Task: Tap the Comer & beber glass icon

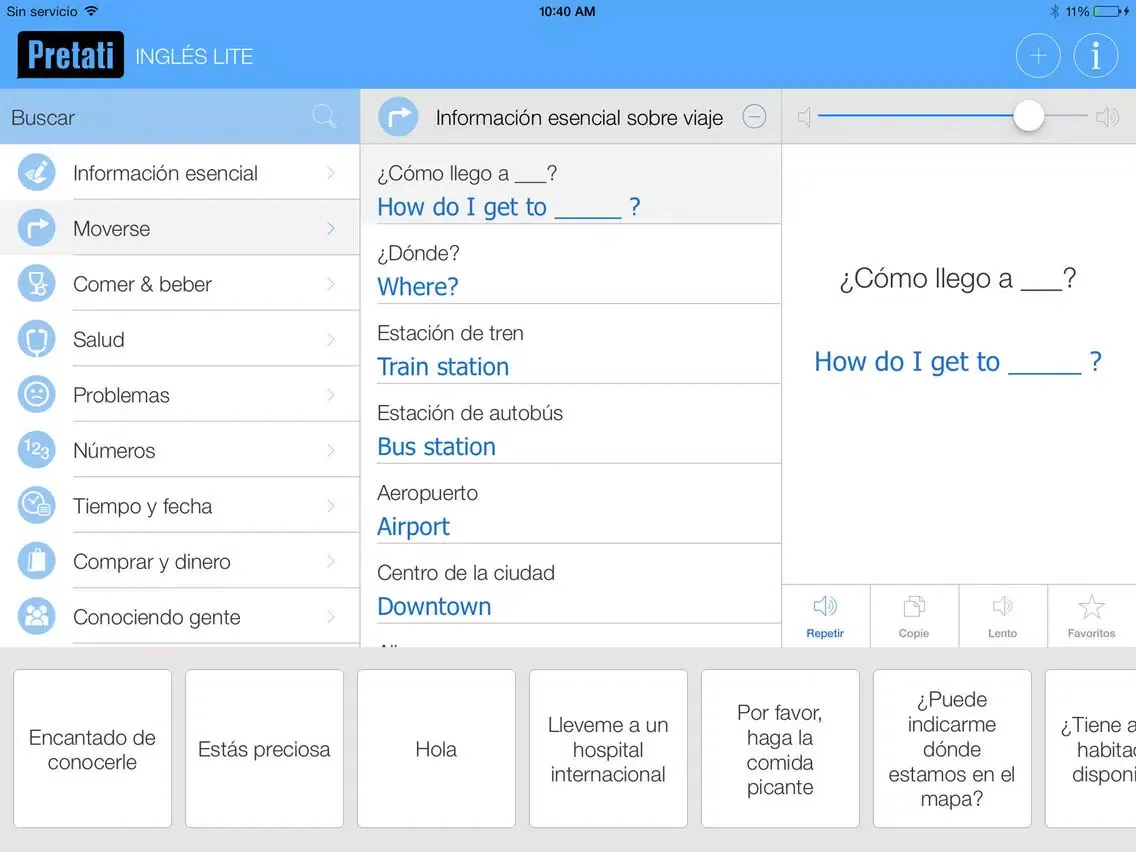Action: coord(36,283)
